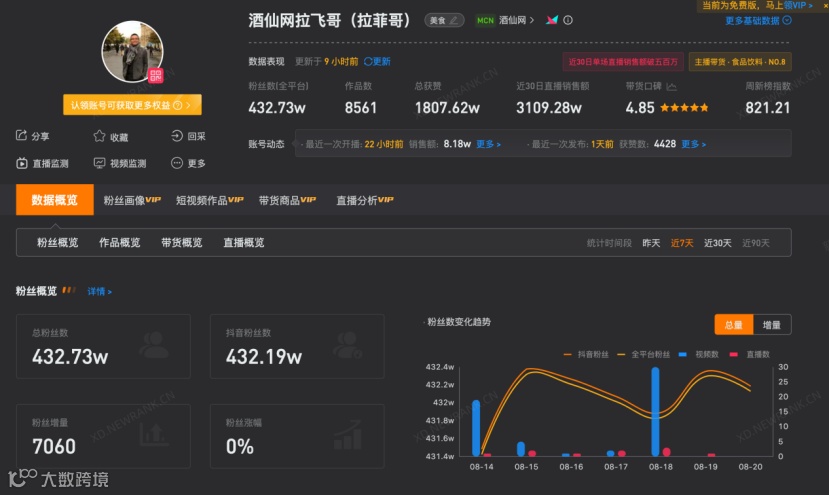Toggle 视频数 legend series
This screenshot has height=495, width=829.
pyautogui.click(x=698, y=354)
